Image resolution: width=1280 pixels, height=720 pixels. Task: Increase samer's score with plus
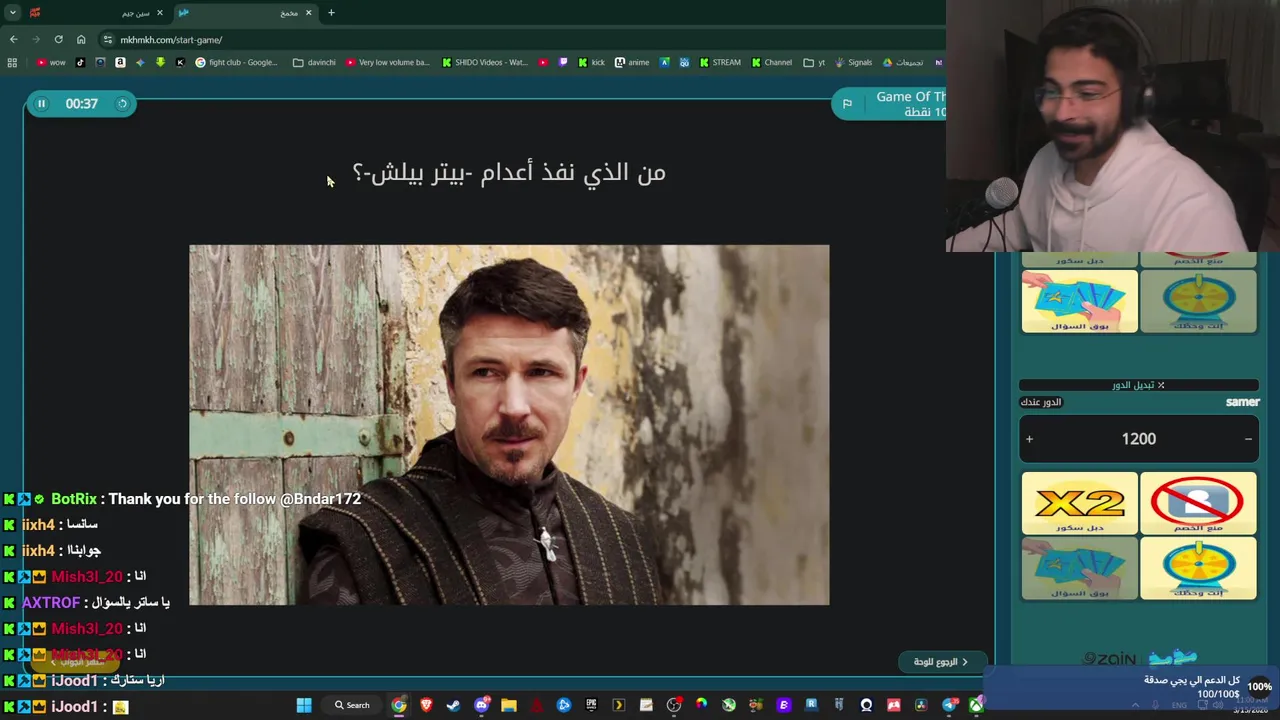point(1029,439)
